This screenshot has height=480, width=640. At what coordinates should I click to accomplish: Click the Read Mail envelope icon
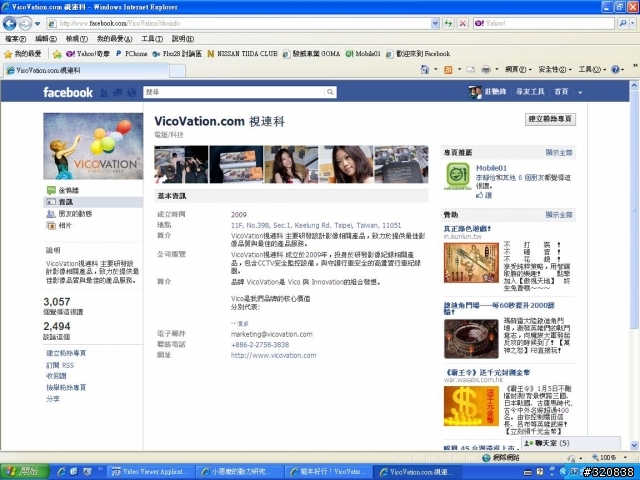(470, 69)
